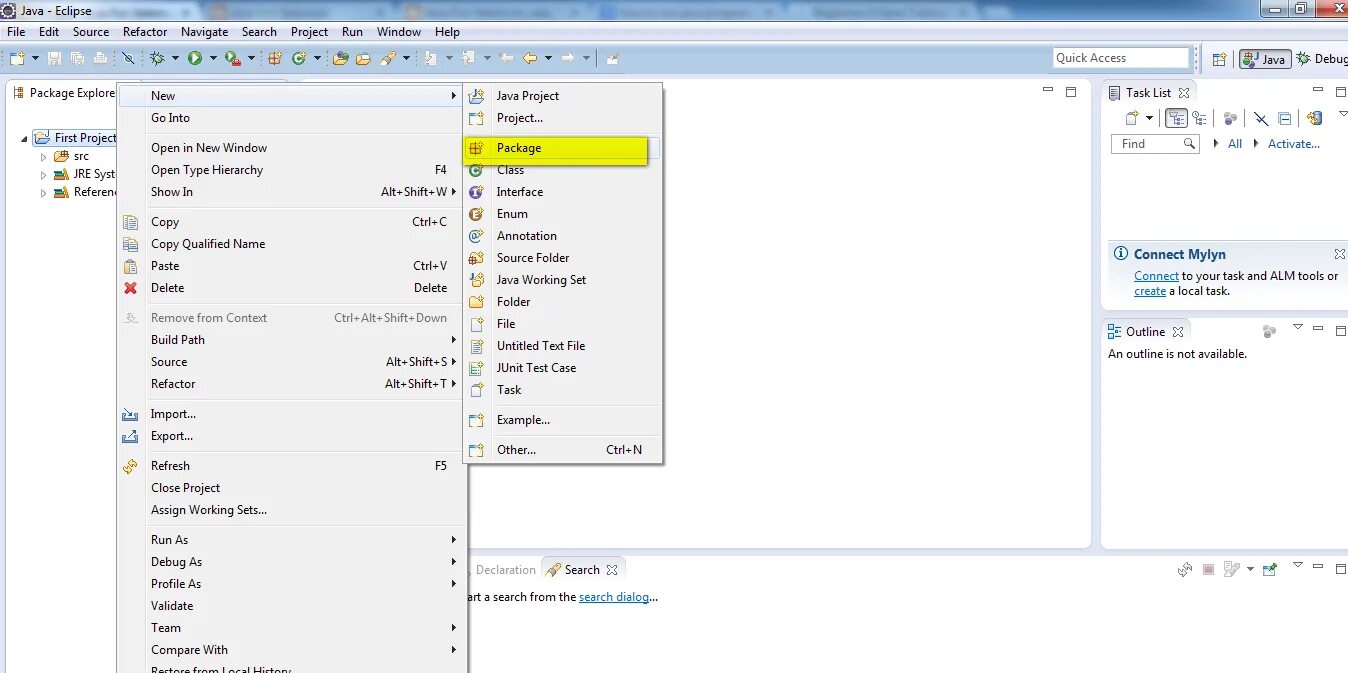Click the search dialog link
Viewport: 1348px width, 673px height.
[615, 597]
